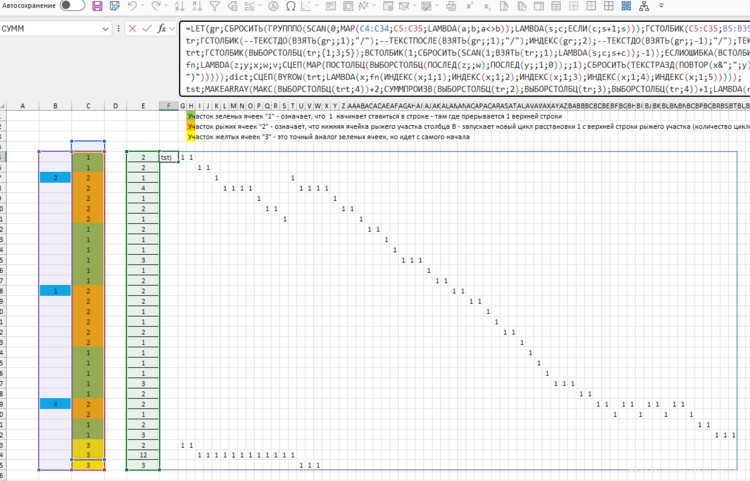Screen dimensions: 750x481
Task: Cancel formula entry with red X
Action: [132, 28]
